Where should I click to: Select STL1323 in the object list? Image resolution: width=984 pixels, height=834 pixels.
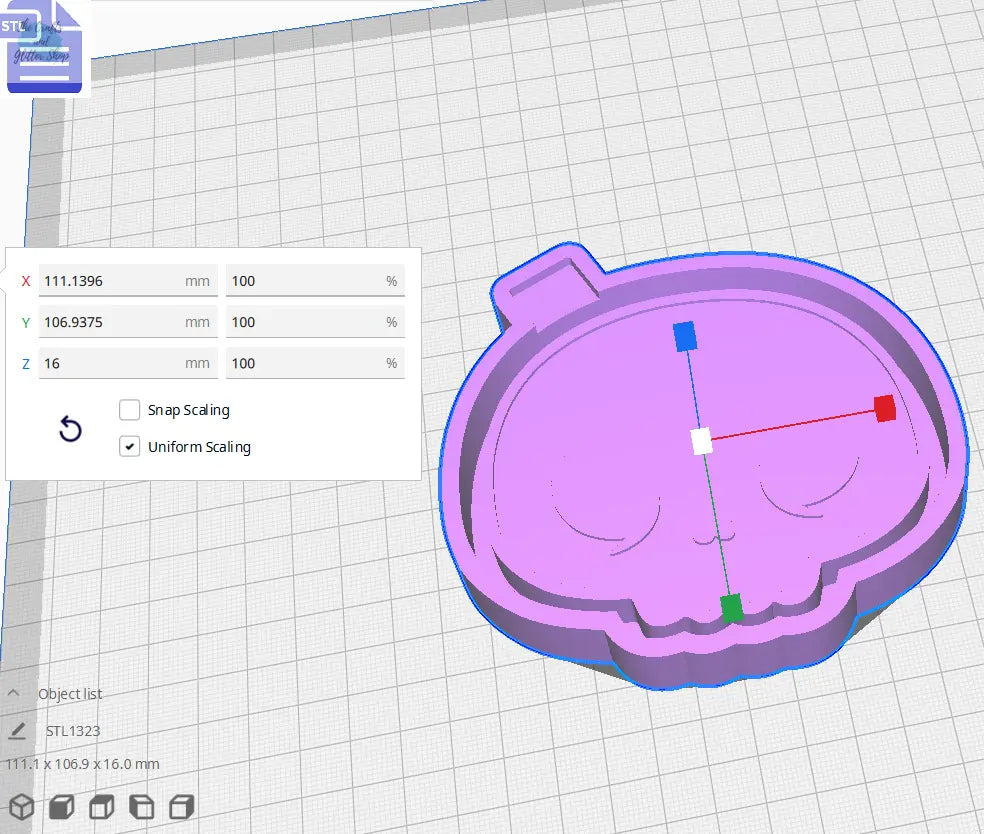click(75, 730)
